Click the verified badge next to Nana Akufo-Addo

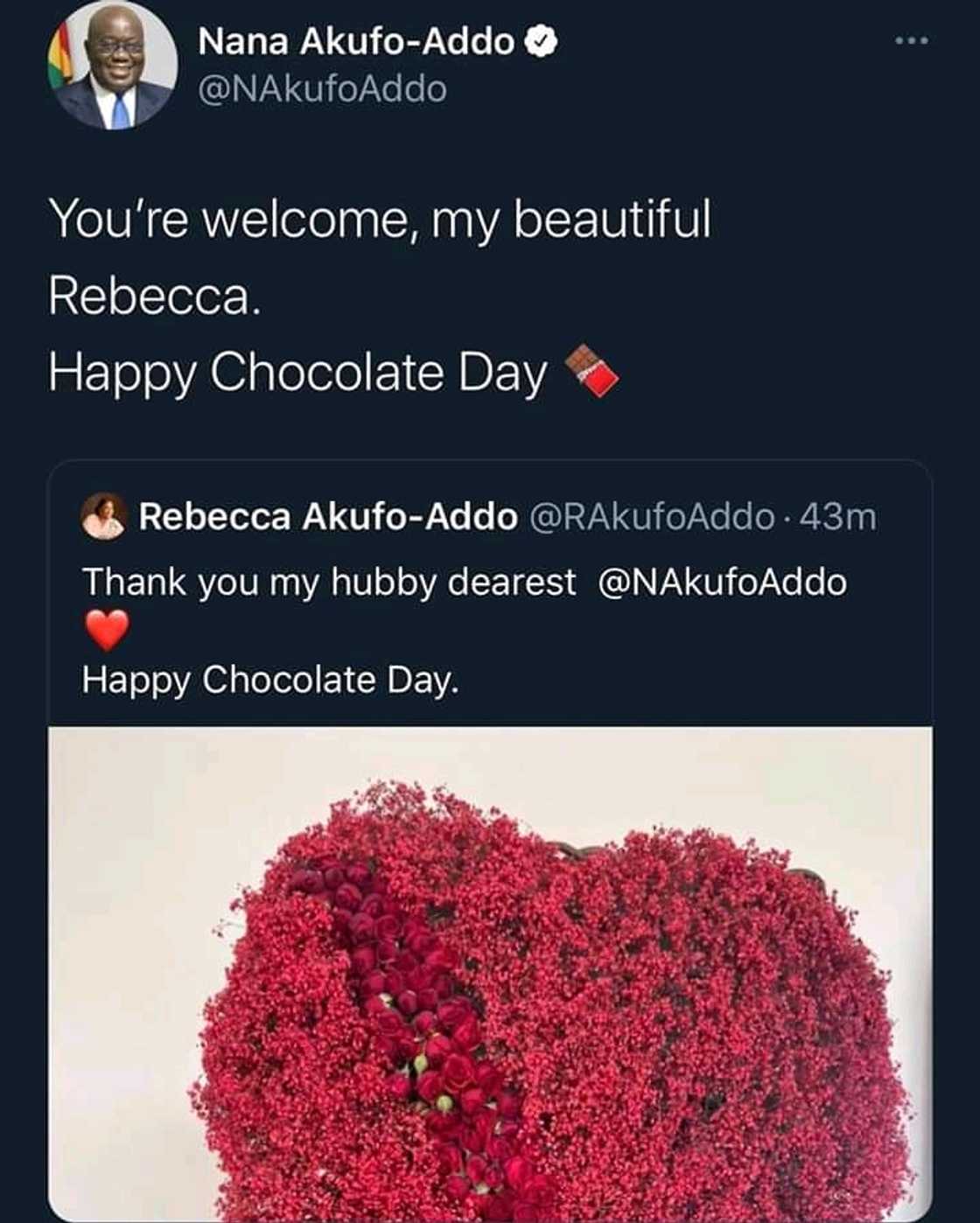543,38
